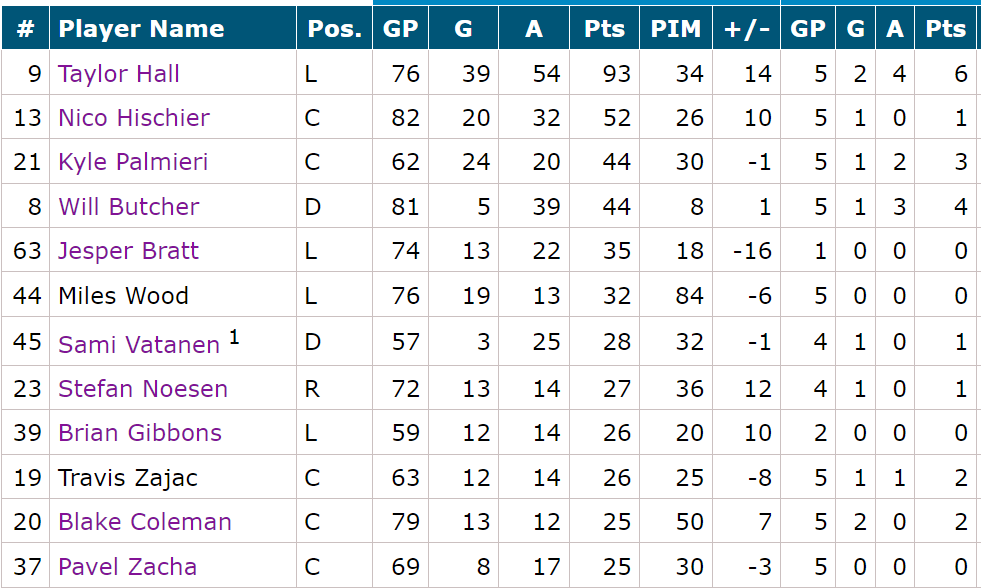The height and width of the screenshot is (588, 981).
Task: Click the Pavel Zacha link
Action: pos(127,567)
